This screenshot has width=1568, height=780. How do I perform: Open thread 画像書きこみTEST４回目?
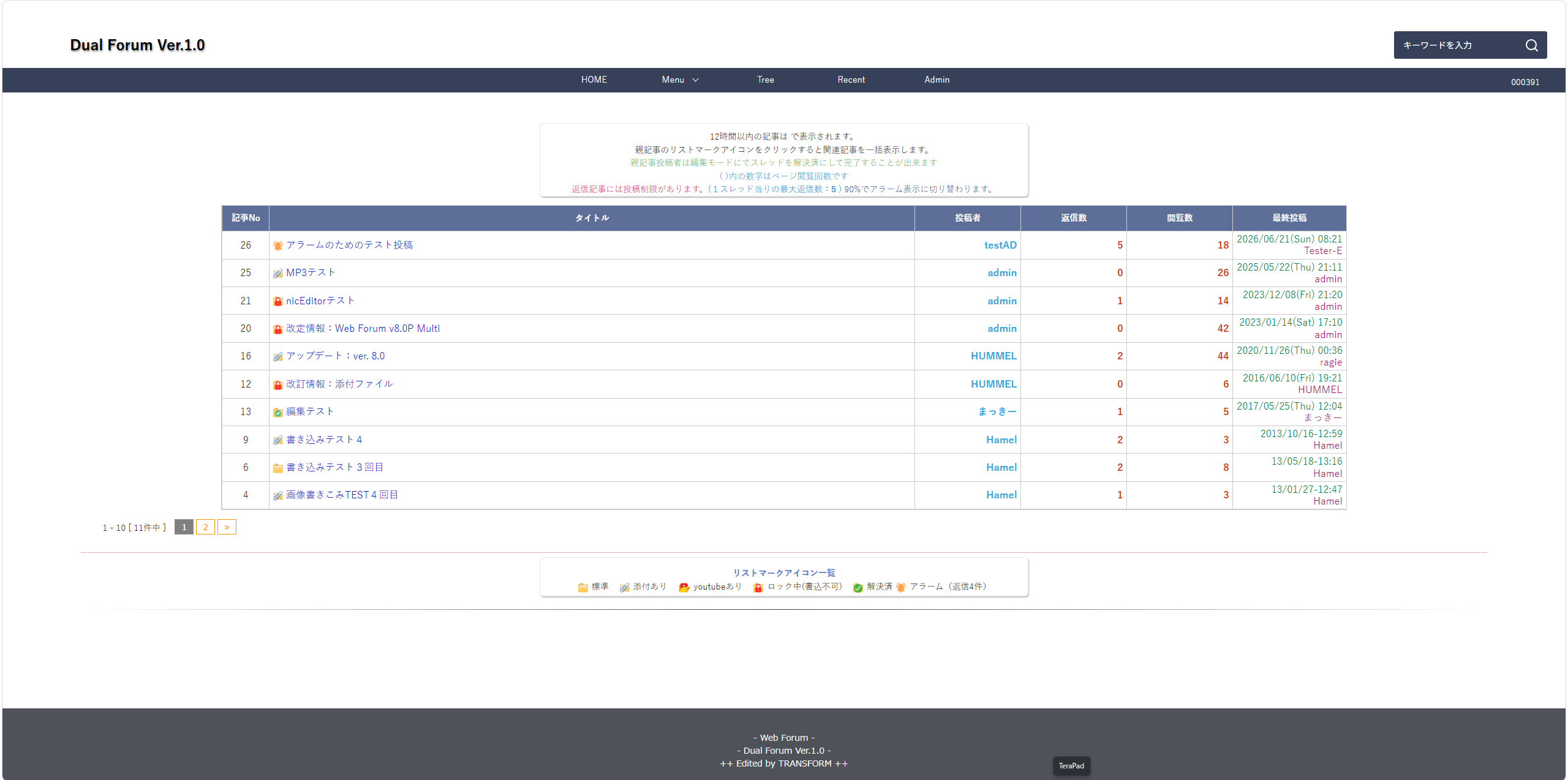click(342, 495)
